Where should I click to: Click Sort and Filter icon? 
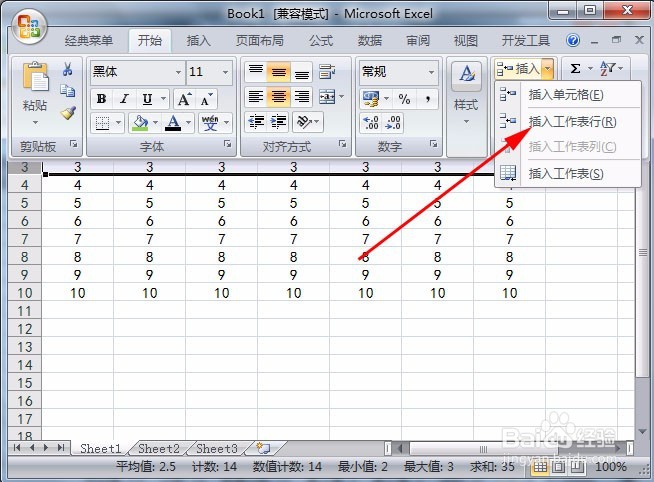pyautogui.click(x=607, y=68)
